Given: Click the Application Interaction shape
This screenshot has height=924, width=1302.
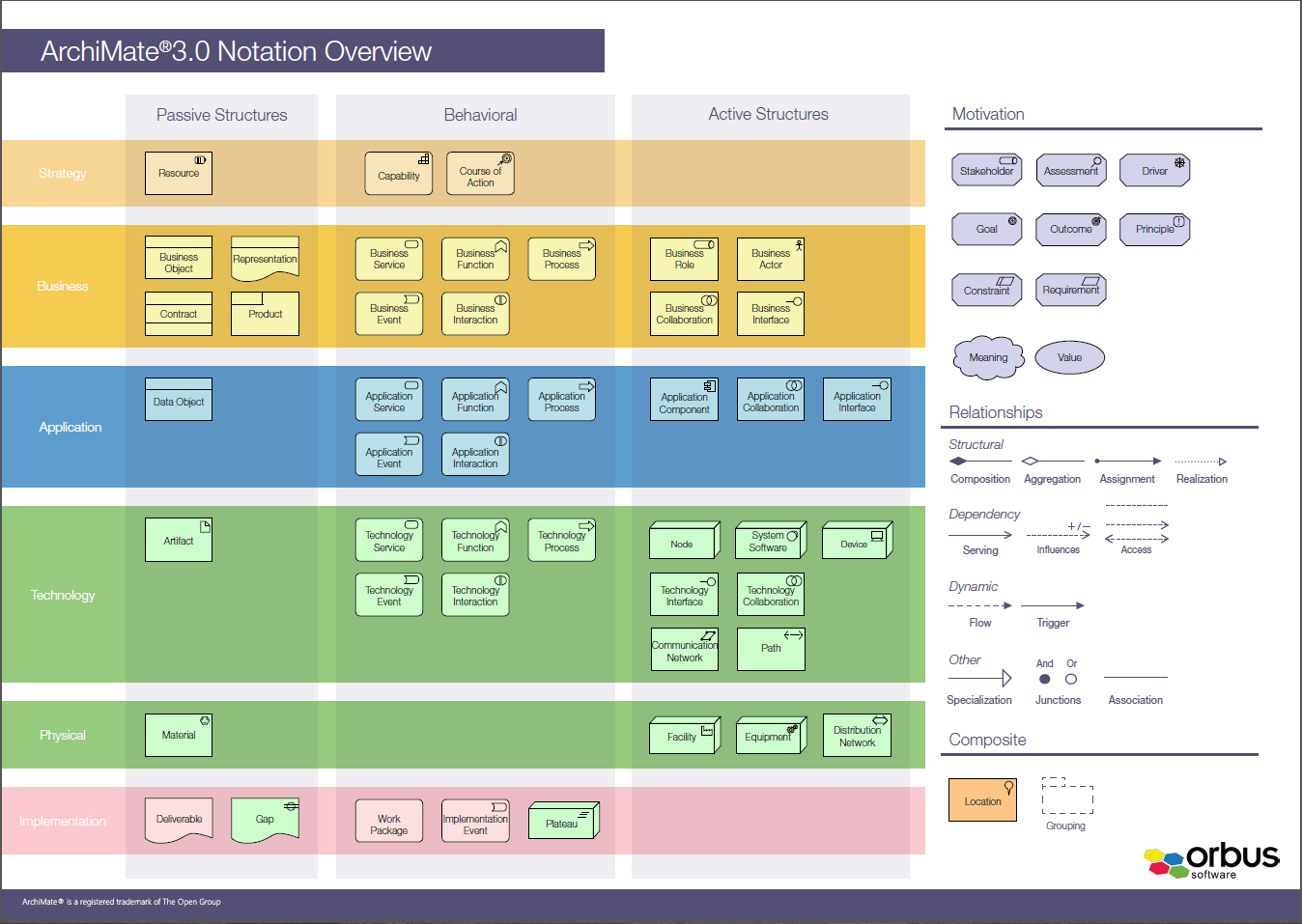Looking at the screenshot, I should click(475, 455).
